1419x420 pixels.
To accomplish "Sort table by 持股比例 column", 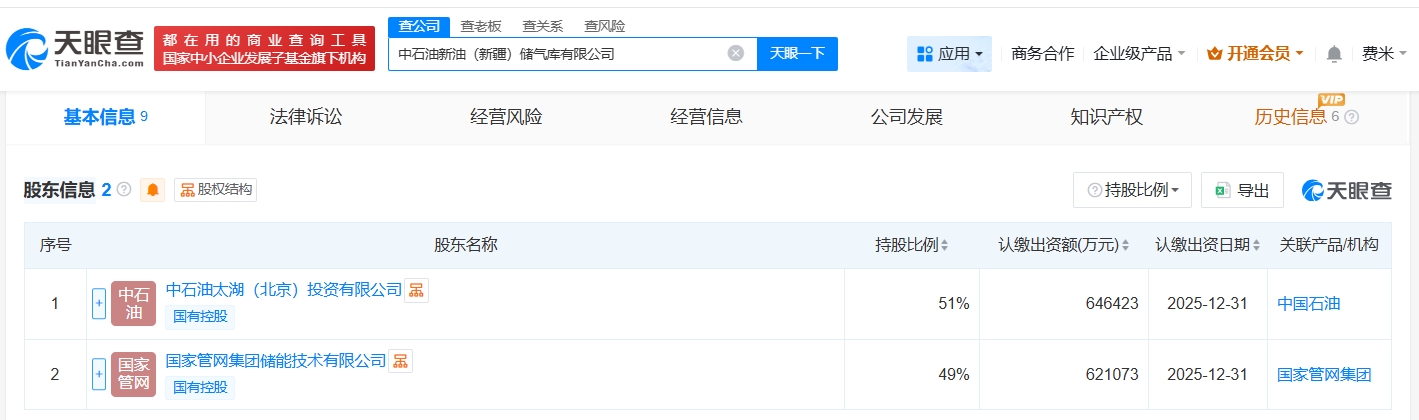I will point(911,245).
